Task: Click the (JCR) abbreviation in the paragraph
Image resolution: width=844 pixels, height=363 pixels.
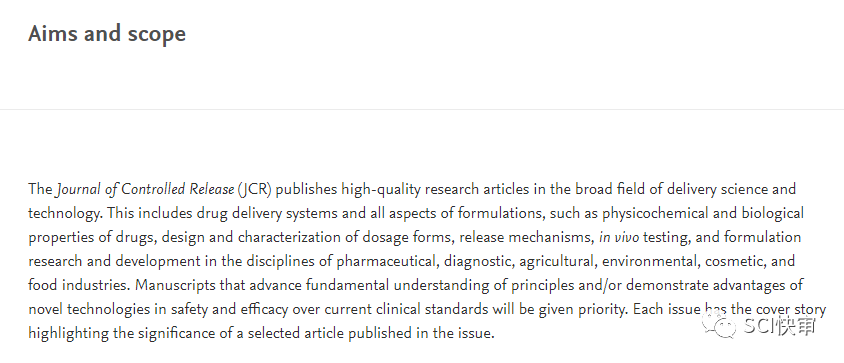Action: (255, 190)
